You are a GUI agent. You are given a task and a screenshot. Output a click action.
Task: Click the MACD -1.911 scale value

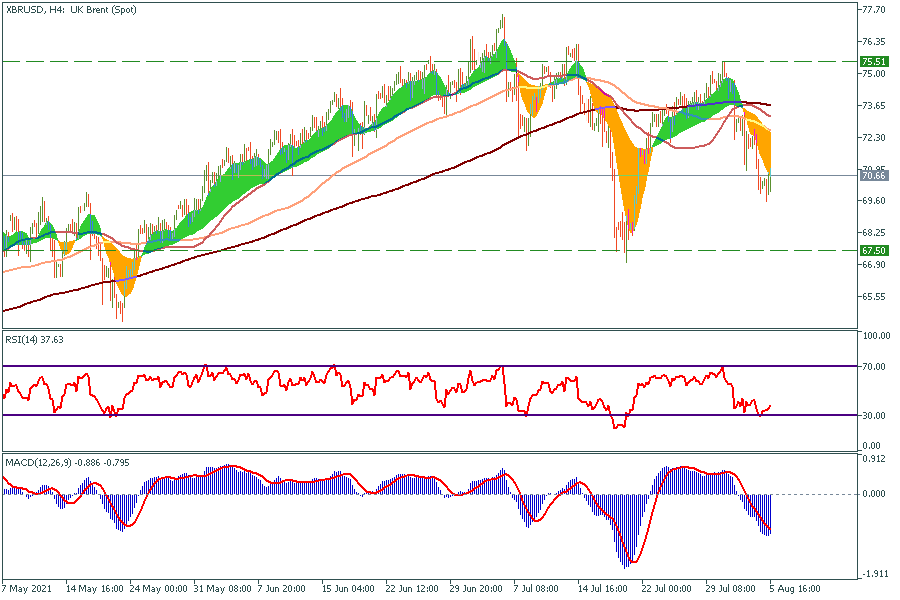coord(873,575)
